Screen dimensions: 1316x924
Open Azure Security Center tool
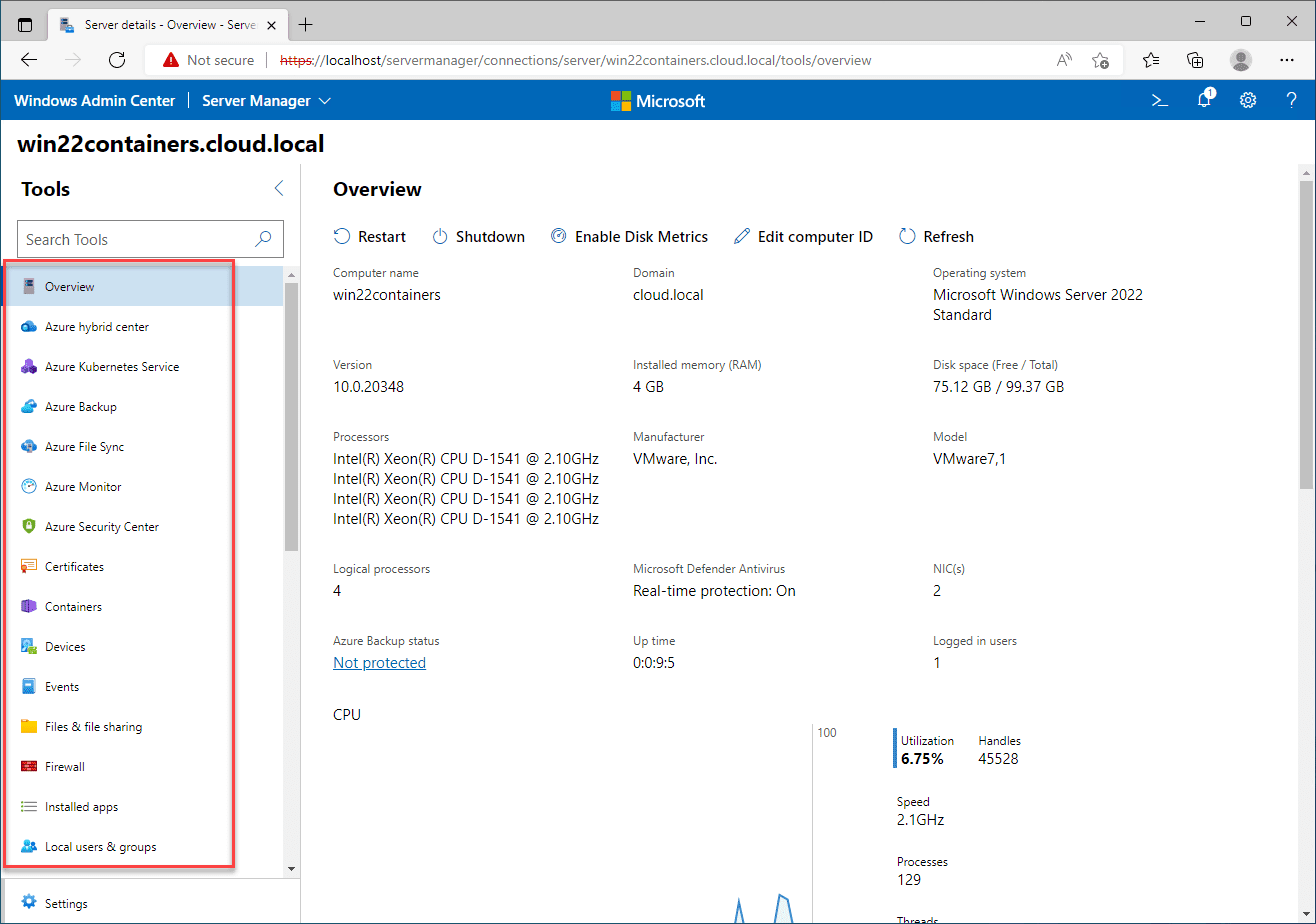101,527
